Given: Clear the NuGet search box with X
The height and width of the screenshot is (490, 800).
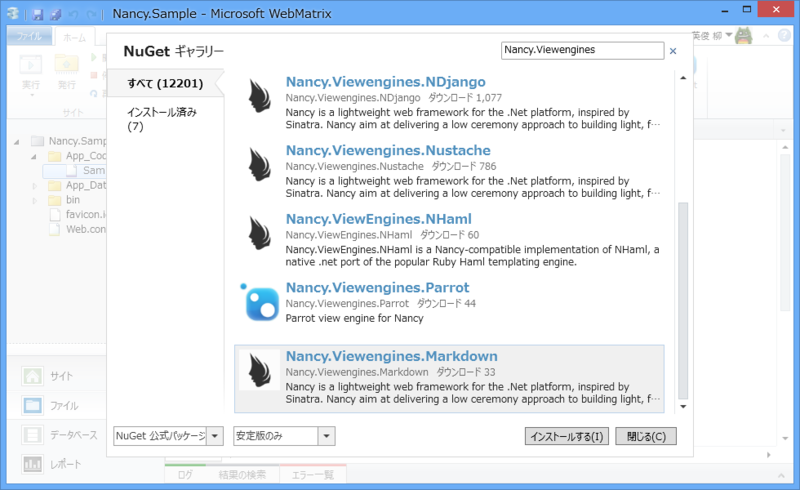Looking at the screenshot, I should tap(673, 51).
